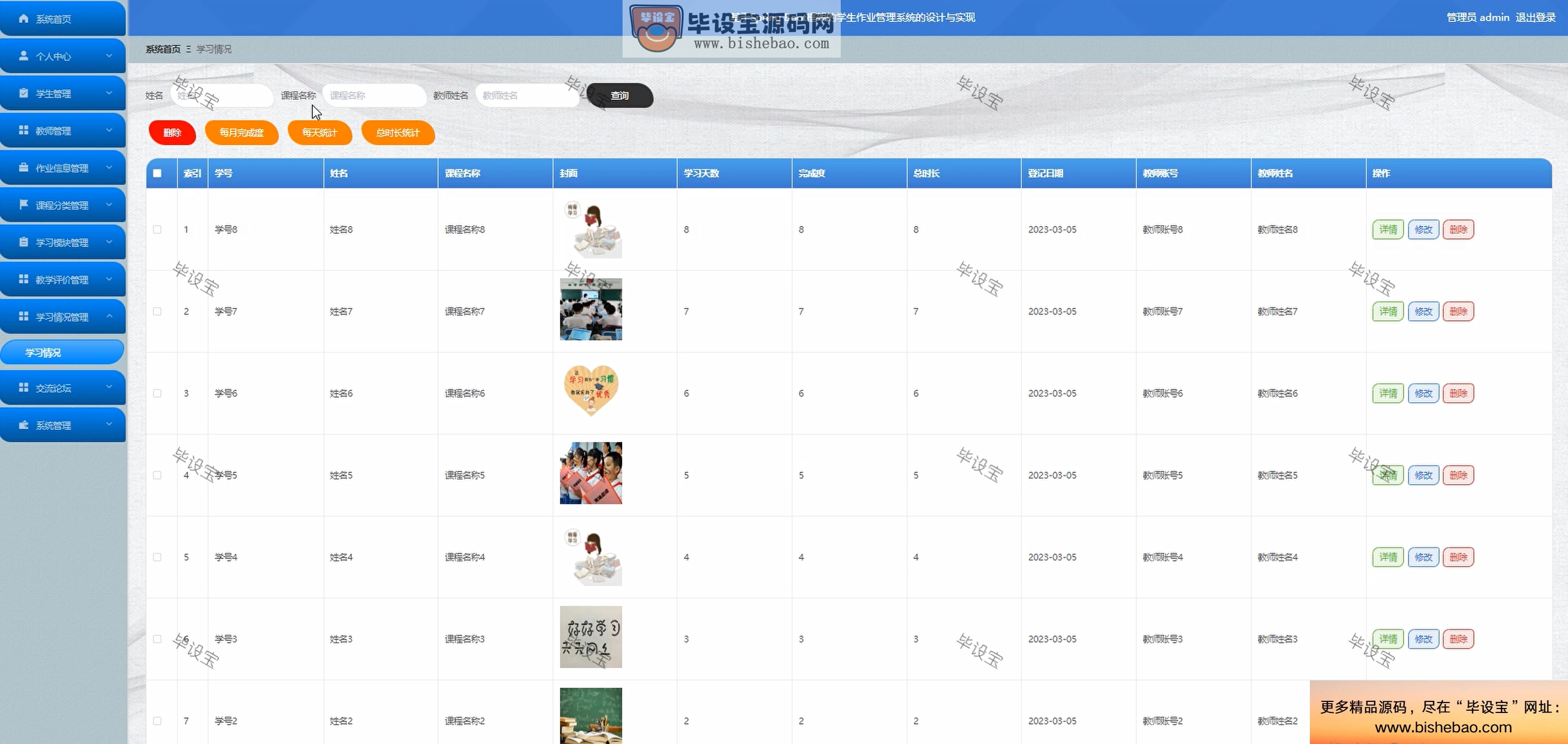Expand the 交流论坛 menu chevron
The width and height of the screenshot is (1568, 744).
tap(109, 387)
